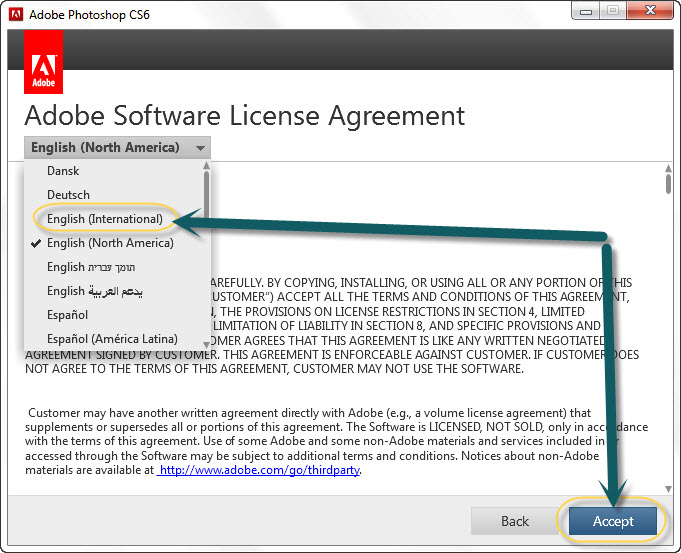Click the Accept button

(x=613, y=521)
